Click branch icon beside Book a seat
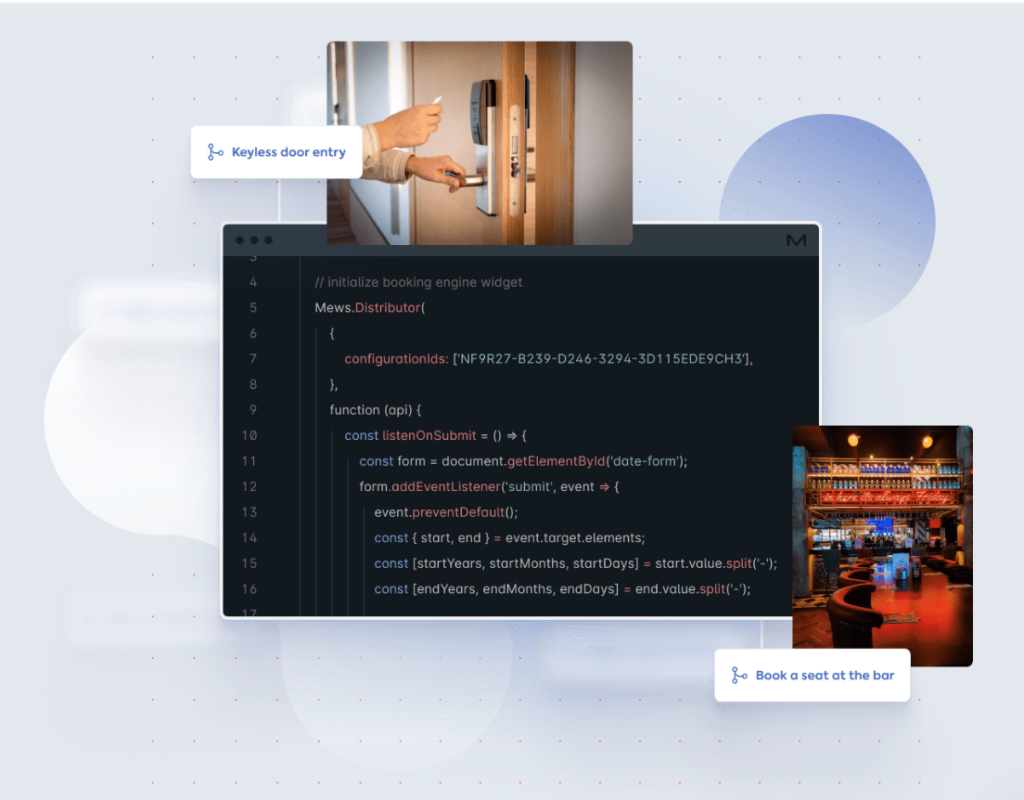The image size is (1024, 800). click(x=739, y=675)
